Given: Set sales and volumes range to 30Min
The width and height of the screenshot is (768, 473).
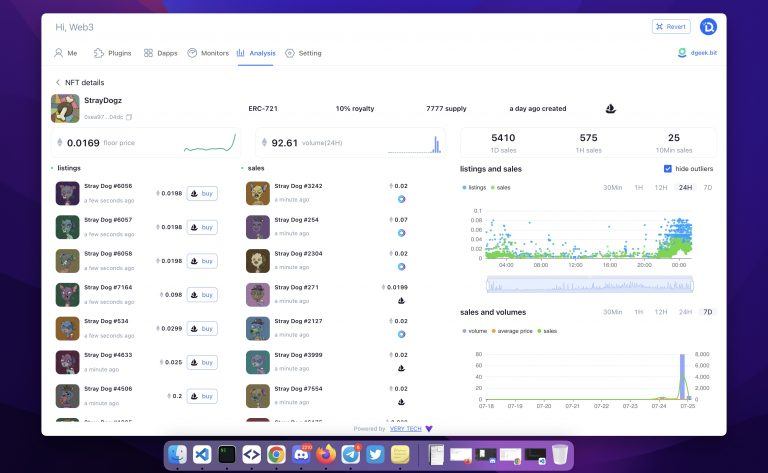Looking at the screenshot, I should pos(612,312).
